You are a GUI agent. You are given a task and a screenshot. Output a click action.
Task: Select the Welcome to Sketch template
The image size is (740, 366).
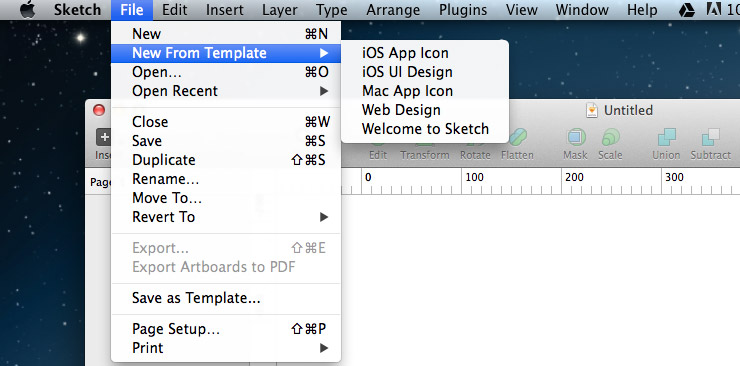point(425,129)
